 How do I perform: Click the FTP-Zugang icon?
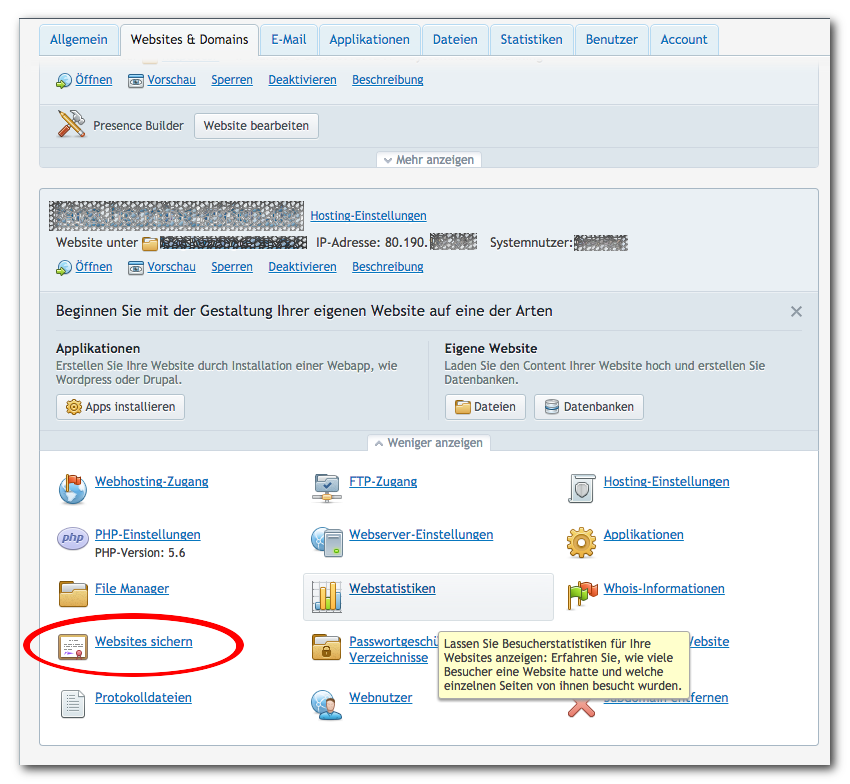(327, 488)
